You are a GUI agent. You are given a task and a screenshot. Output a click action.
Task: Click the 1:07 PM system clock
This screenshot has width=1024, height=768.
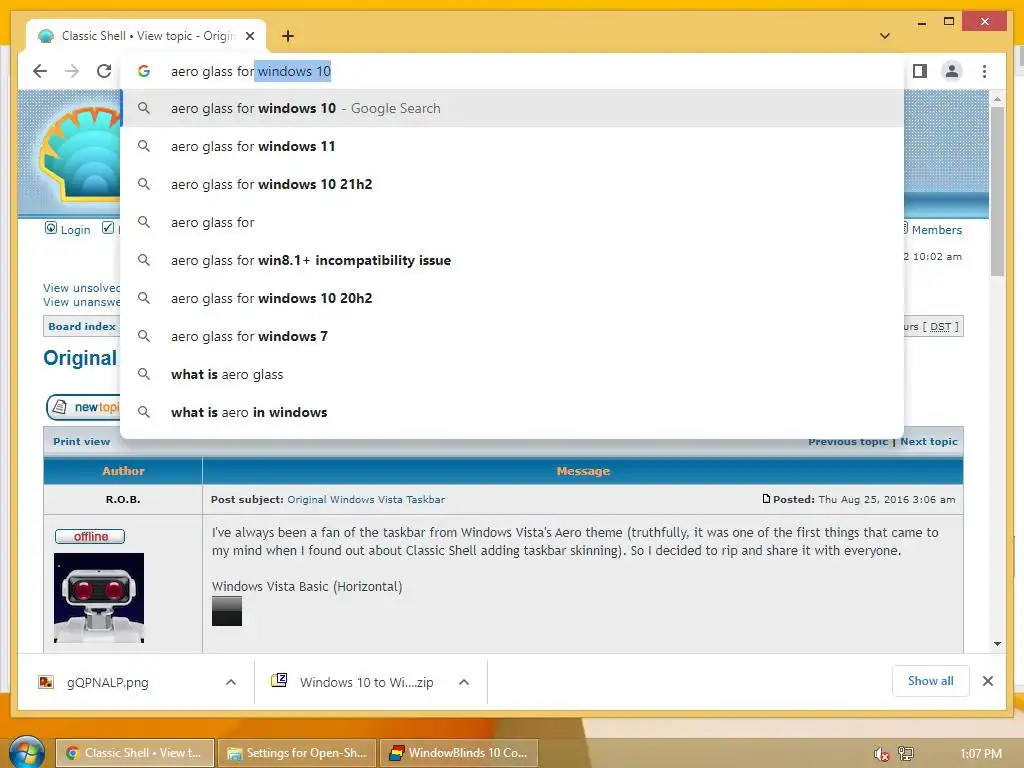pyautogui.click(x=981, y=754)
